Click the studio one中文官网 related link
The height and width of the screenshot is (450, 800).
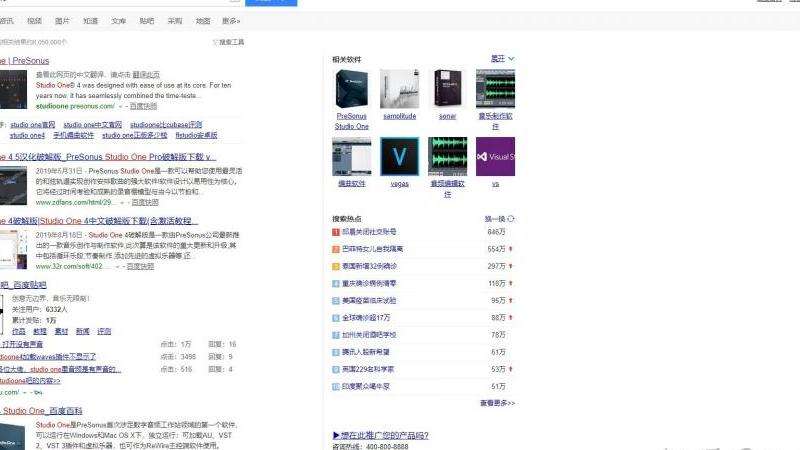coord(92,124)
